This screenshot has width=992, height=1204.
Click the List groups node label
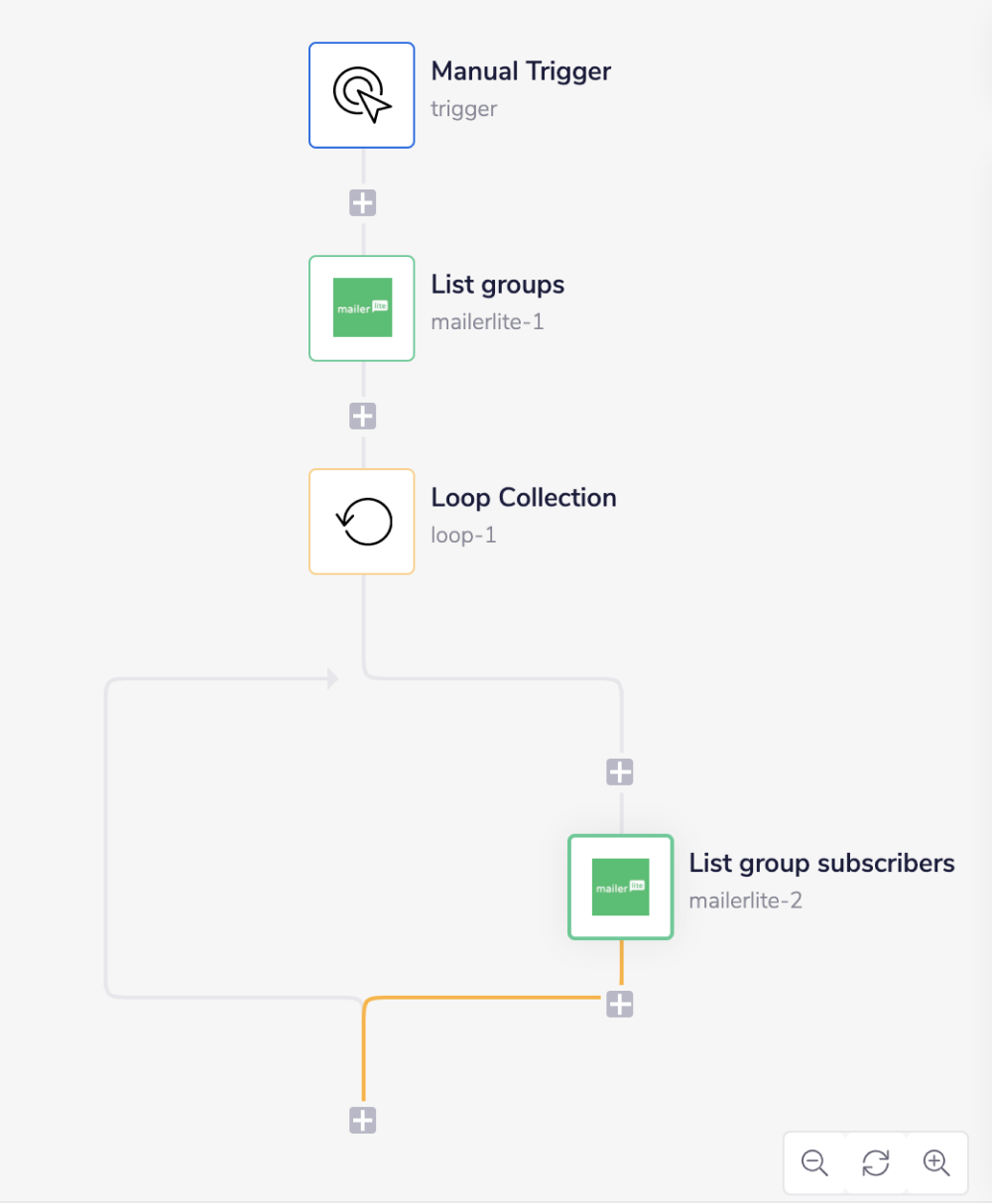[497, 285]
